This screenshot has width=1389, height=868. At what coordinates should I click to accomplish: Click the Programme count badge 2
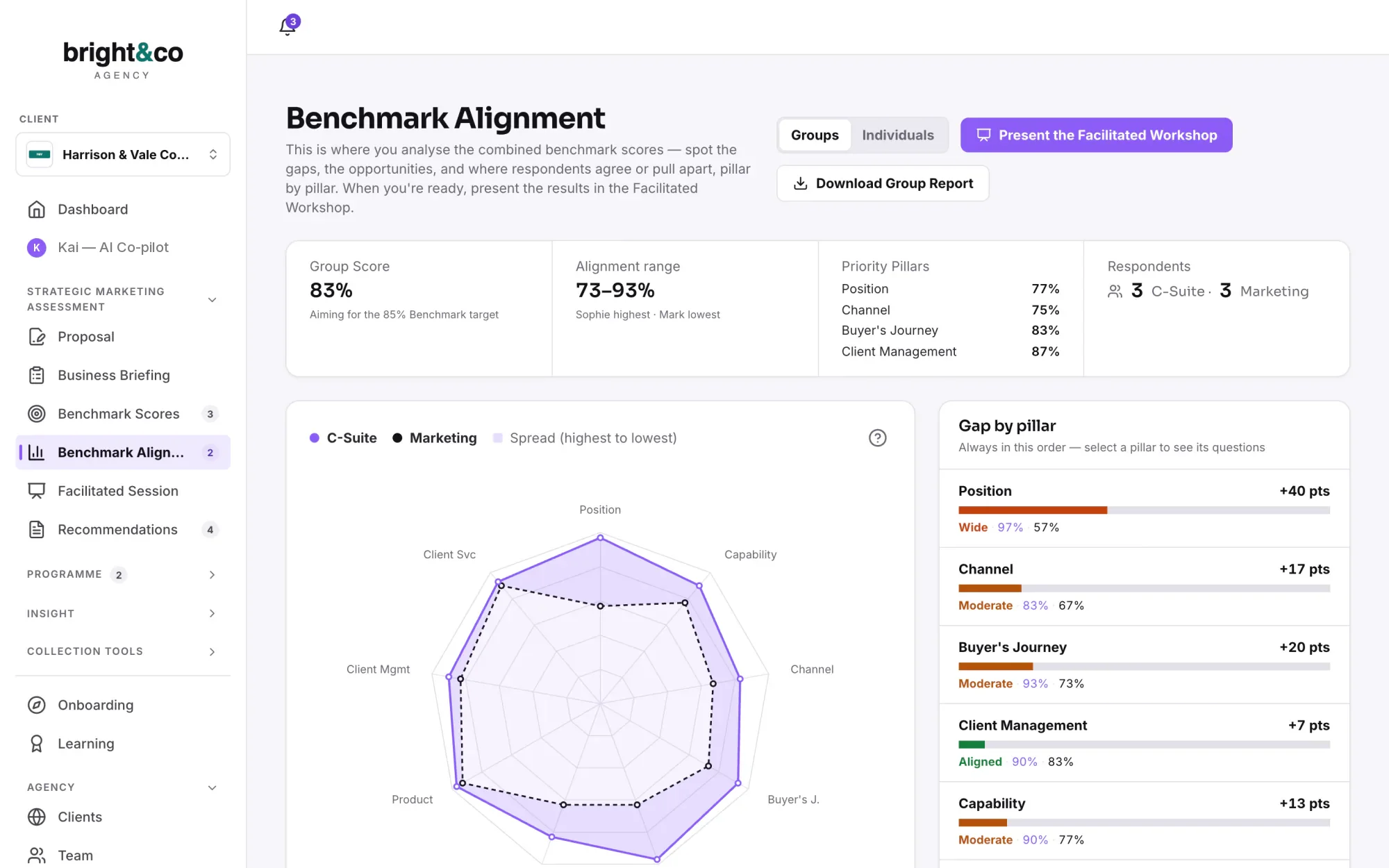tap(119, 575)
